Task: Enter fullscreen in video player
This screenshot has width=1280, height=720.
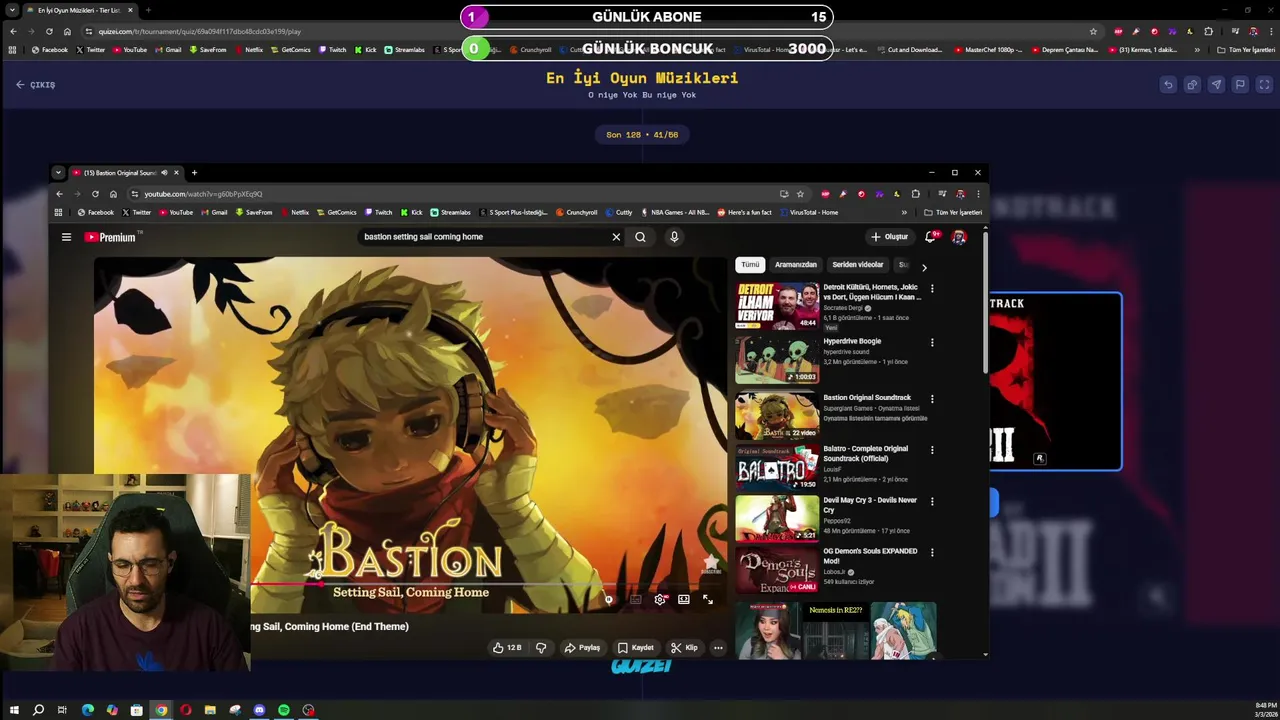Action: point(708,600)
